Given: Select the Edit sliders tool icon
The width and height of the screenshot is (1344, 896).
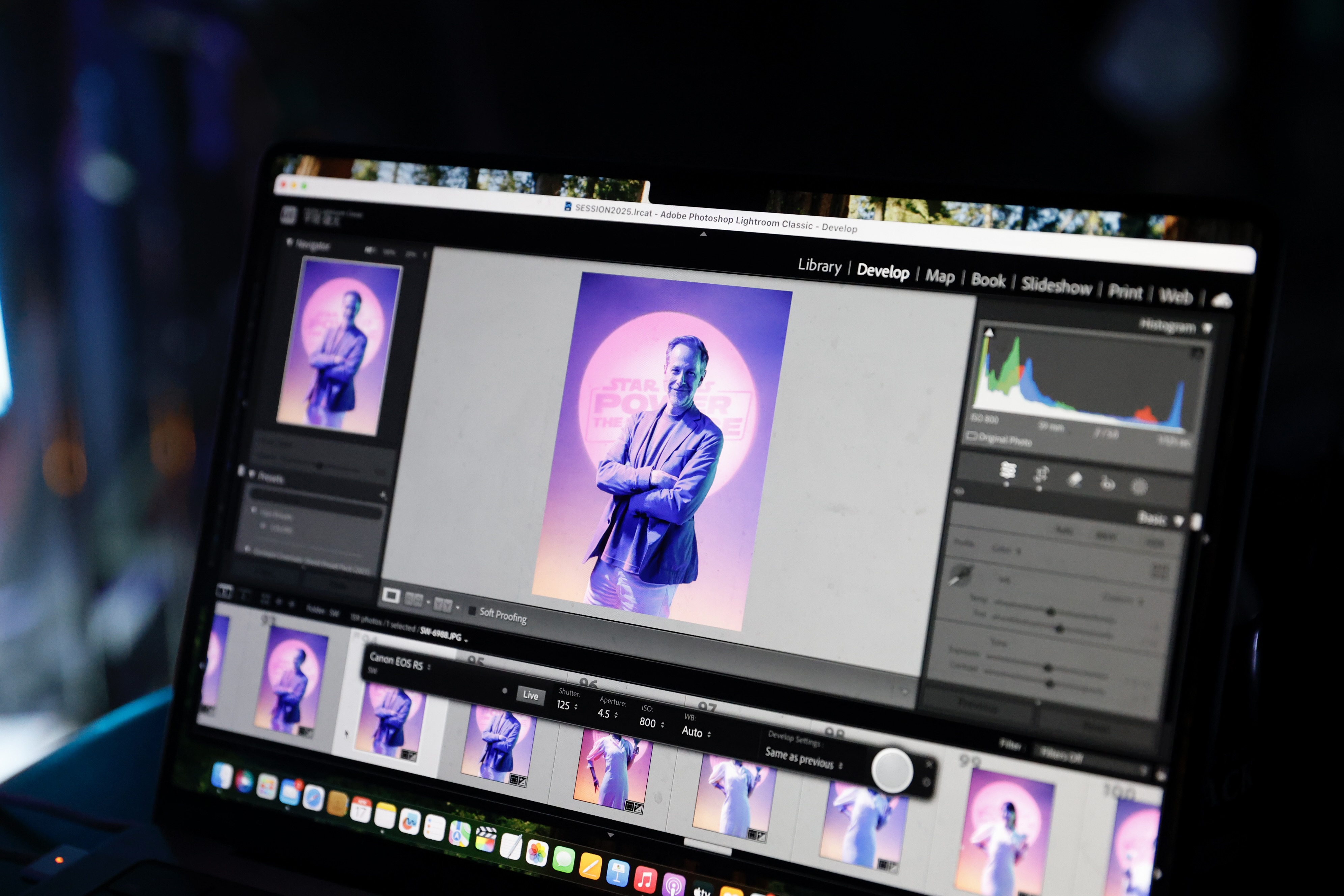Looking at the screenshot, I should 1007,470.
